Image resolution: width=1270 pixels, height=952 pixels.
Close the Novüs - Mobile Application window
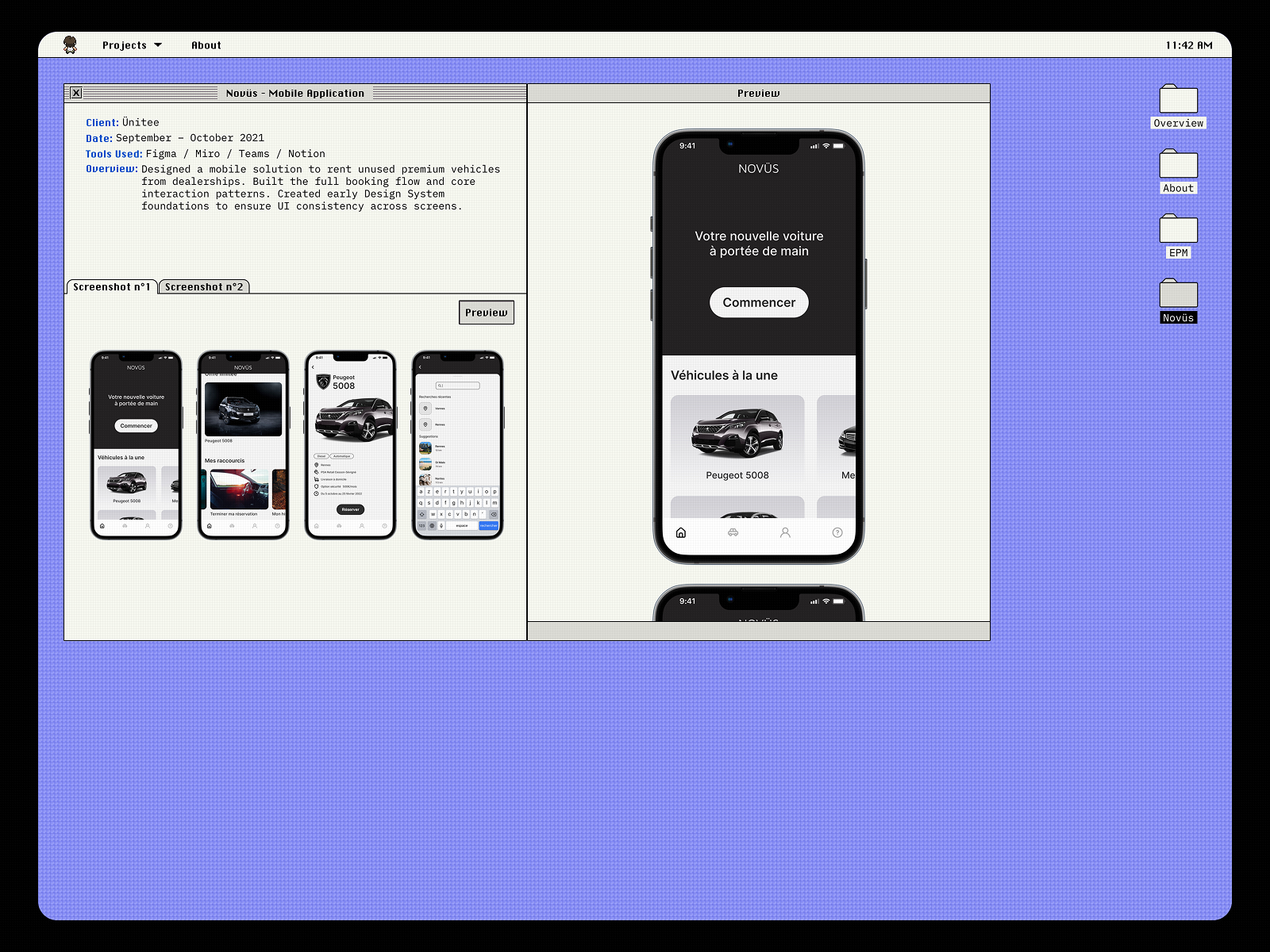pos(75,93)
